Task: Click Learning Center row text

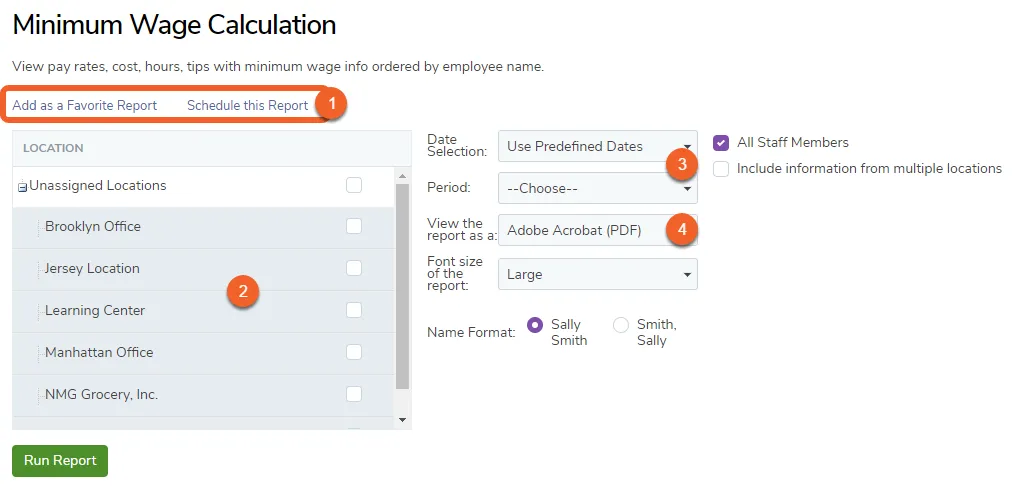Action: click(x=95, y=310)
